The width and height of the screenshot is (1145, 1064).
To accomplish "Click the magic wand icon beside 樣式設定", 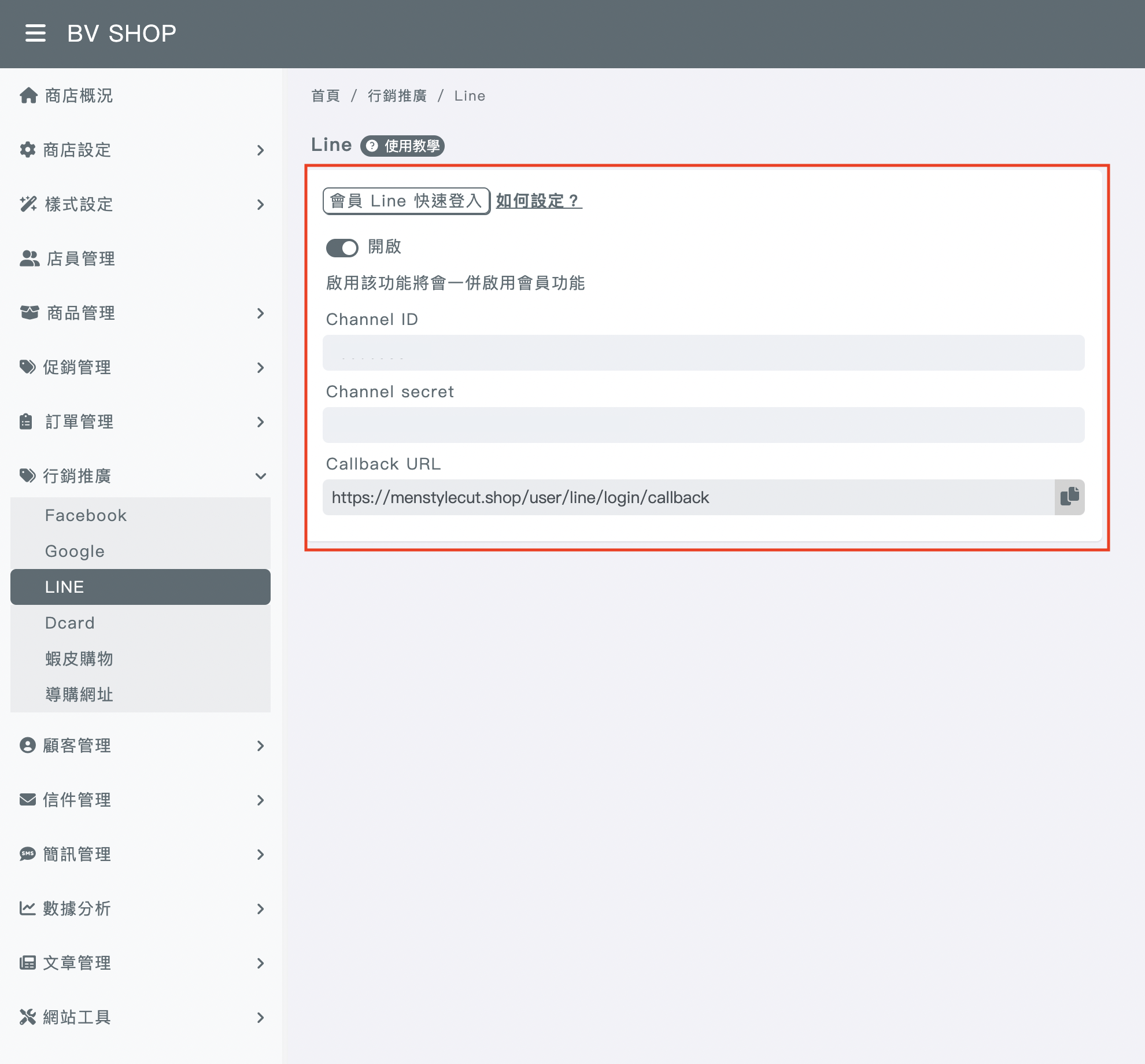I will tap(28, 204).
